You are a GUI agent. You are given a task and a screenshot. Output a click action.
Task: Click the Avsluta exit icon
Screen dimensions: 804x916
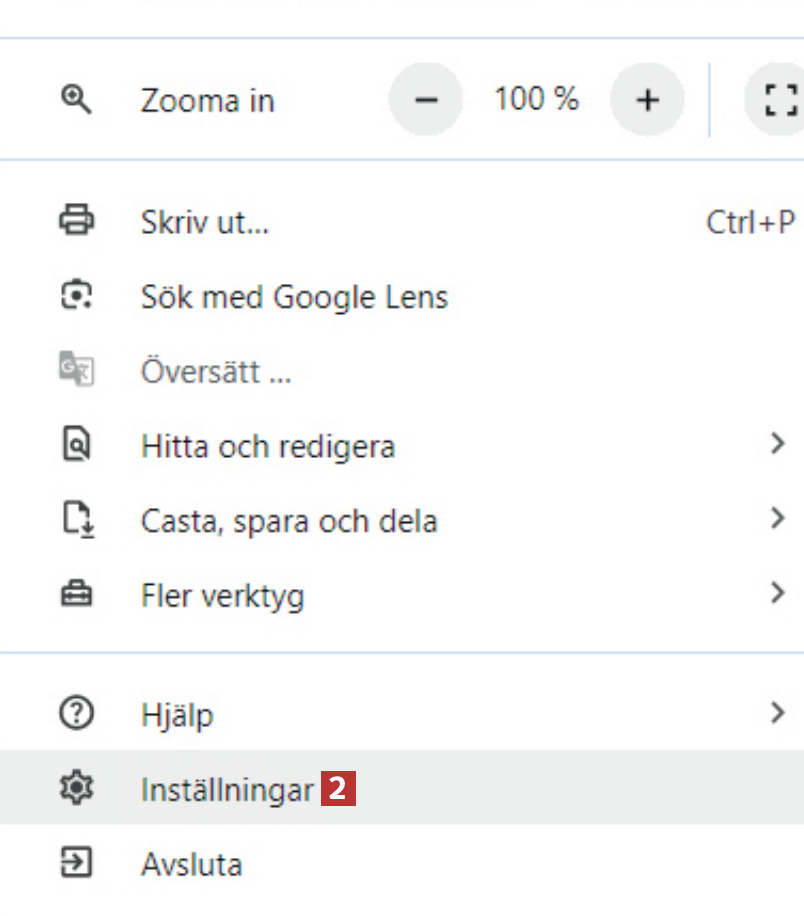76,862
